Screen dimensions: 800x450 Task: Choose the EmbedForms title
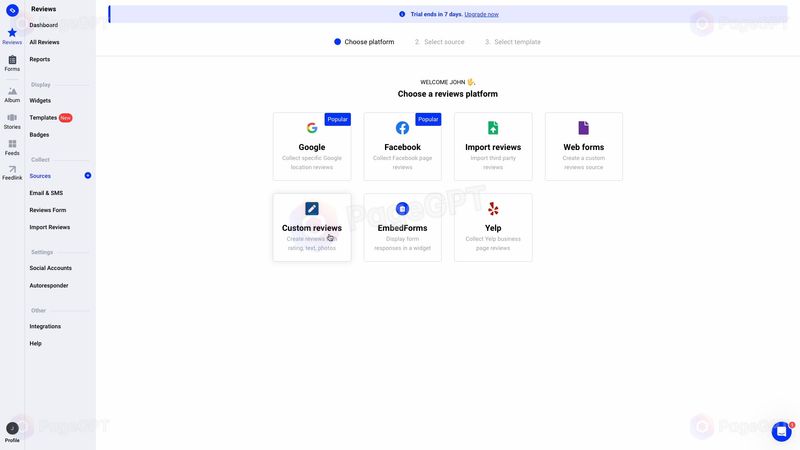click(x=402, y=228)
